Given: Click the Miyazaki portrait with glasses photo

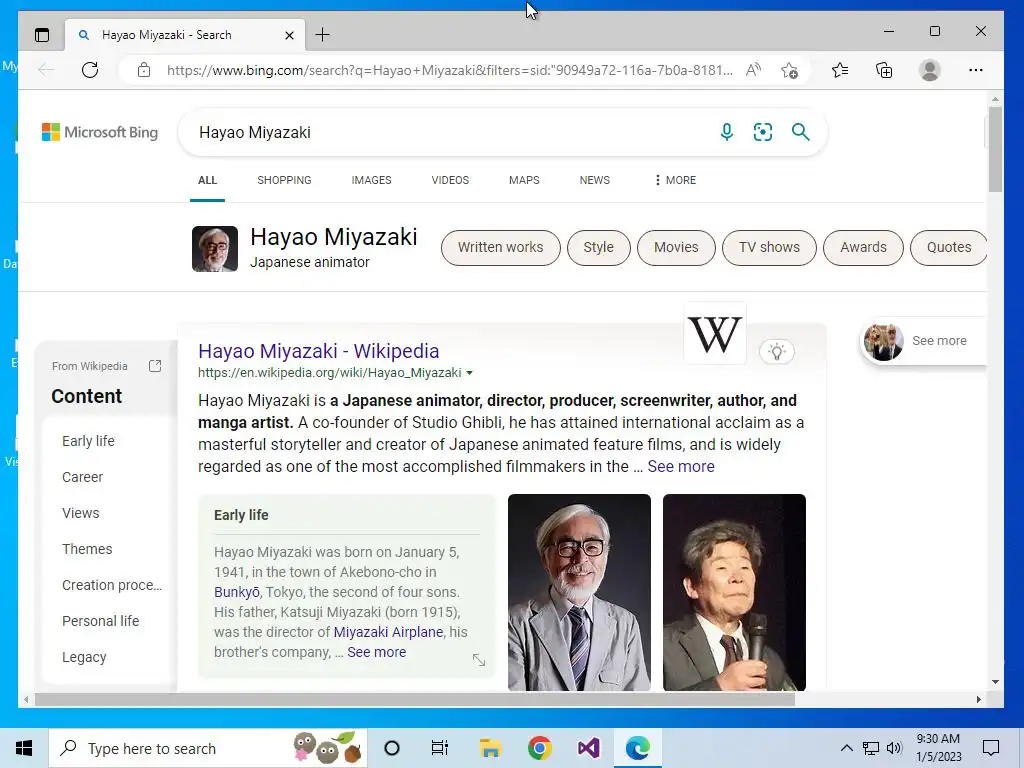Looking at the screenshot, I should click(x=579, y=592).
